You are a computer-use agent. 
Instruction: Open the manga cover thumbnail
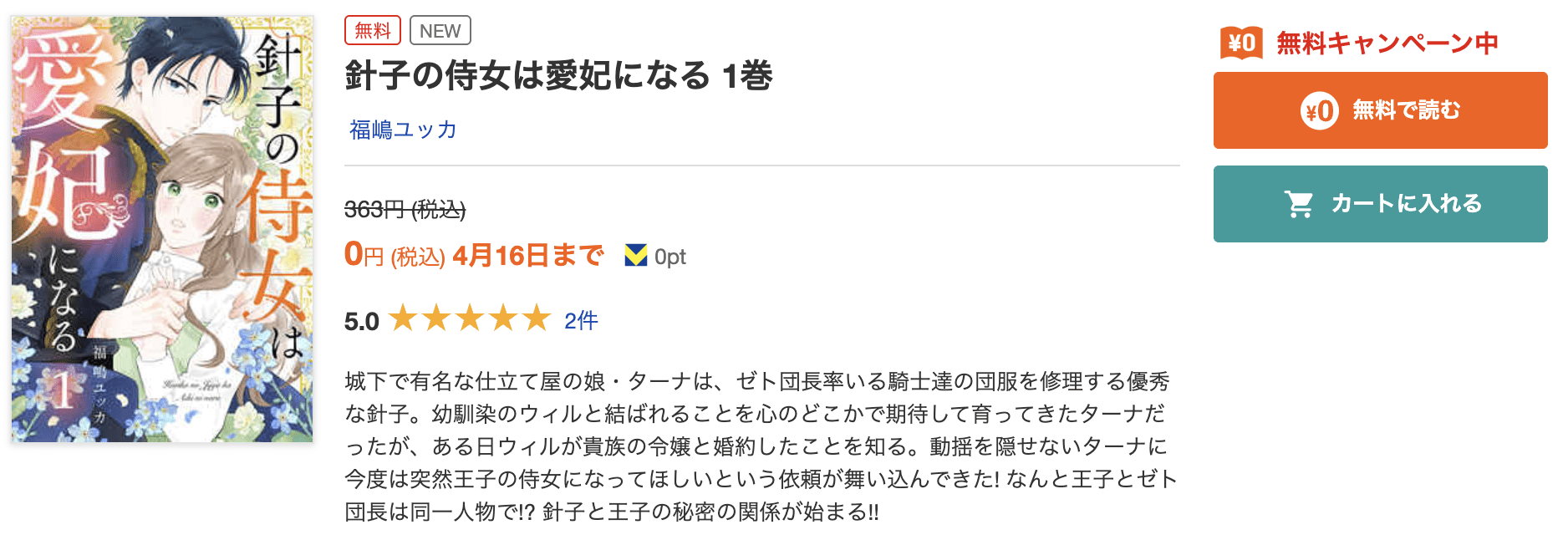[x=162, y=229]
